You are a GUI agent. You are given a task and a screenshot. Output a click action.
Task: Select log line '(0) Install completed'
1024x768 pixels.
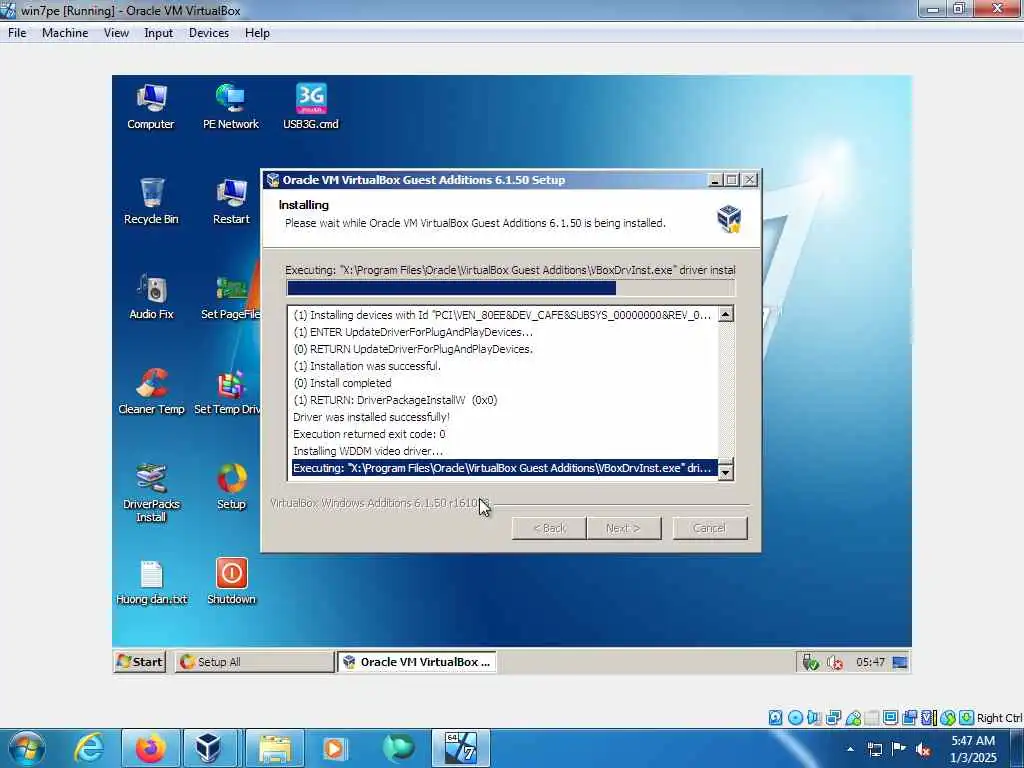(x=342, y=383)
